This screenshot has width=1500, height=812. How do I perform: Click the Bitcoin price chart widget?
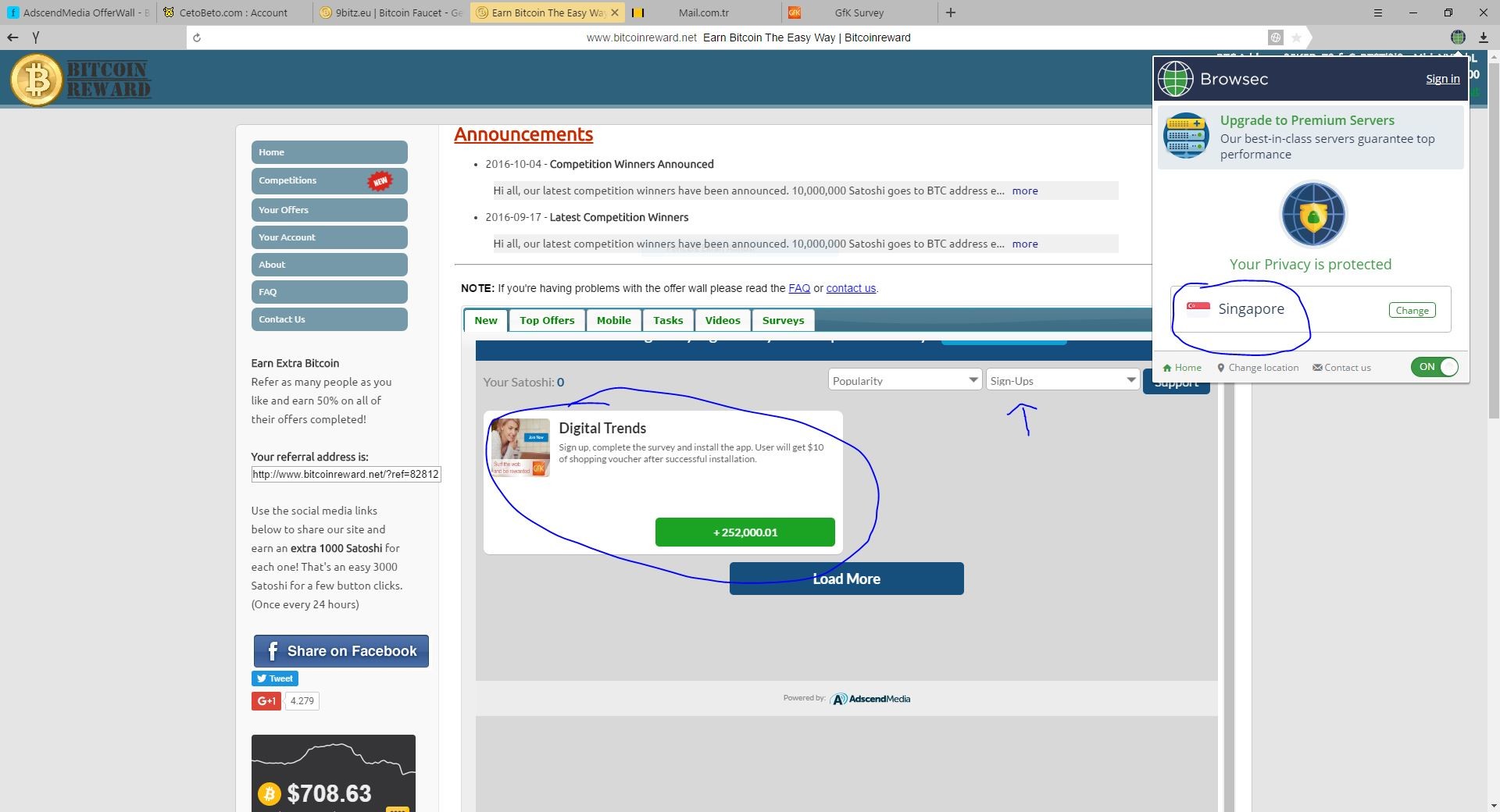(333, 773)
